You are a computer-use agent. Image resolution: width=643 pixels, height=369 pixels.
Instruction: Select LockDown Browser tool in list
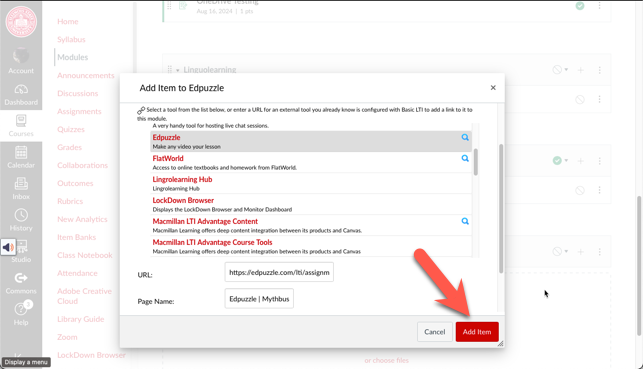(x=310, y=204)
